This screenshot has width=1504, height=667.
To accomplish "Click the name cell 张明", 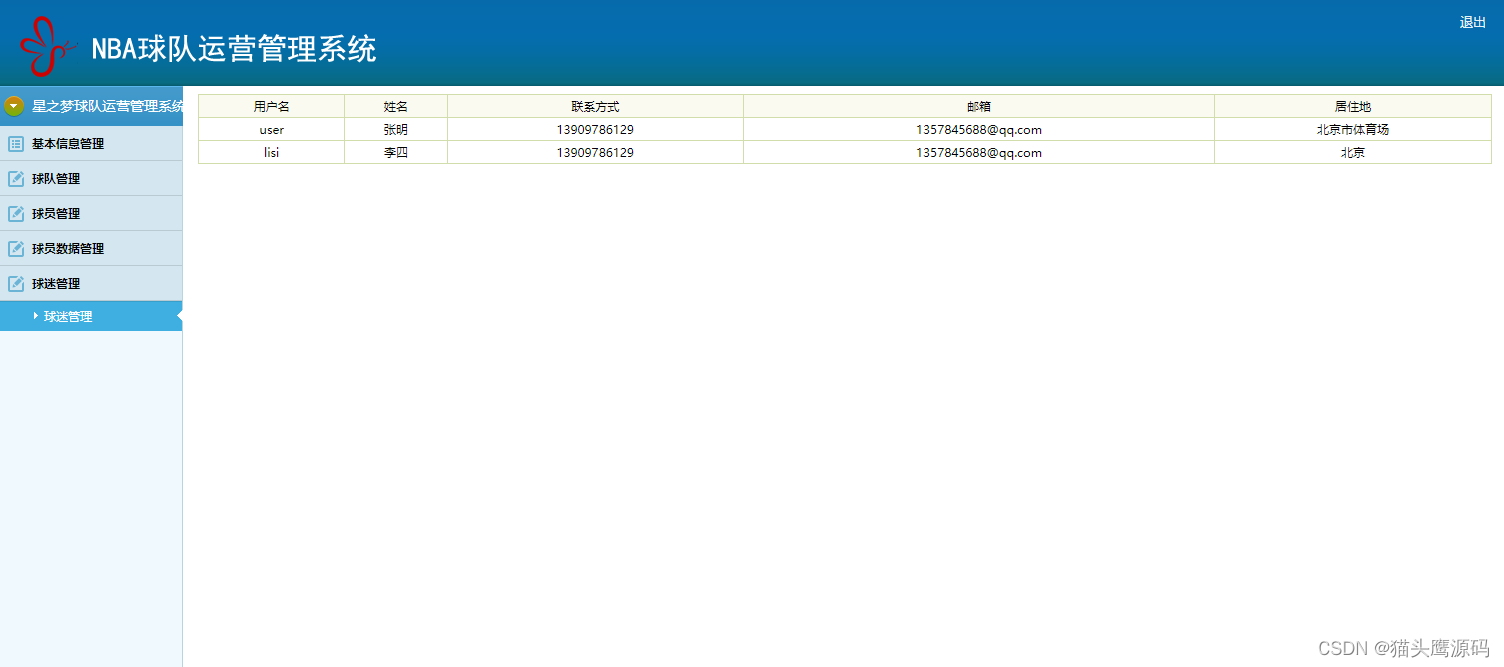I will 396,129.
